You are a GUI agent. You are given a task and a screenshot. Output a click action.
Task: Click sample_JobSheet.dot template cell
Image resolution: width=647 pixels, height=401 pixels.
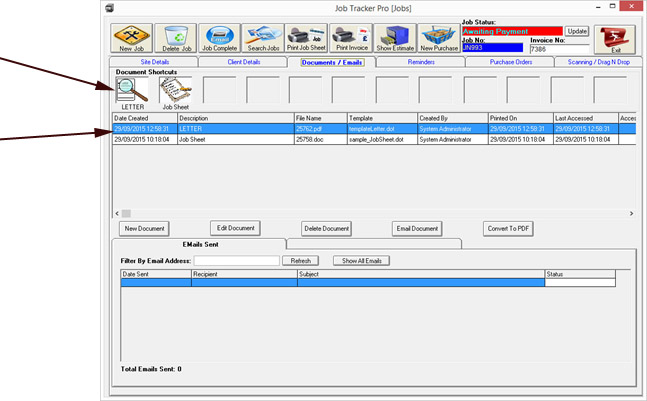[x=383, y=139]
